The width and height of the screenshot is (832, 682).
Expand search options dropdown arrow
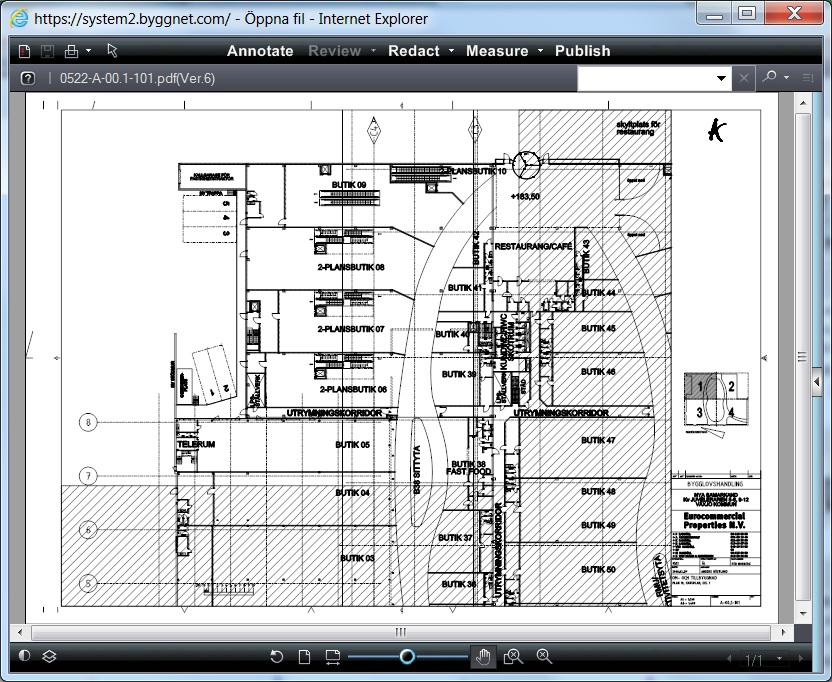coord(786,77)
